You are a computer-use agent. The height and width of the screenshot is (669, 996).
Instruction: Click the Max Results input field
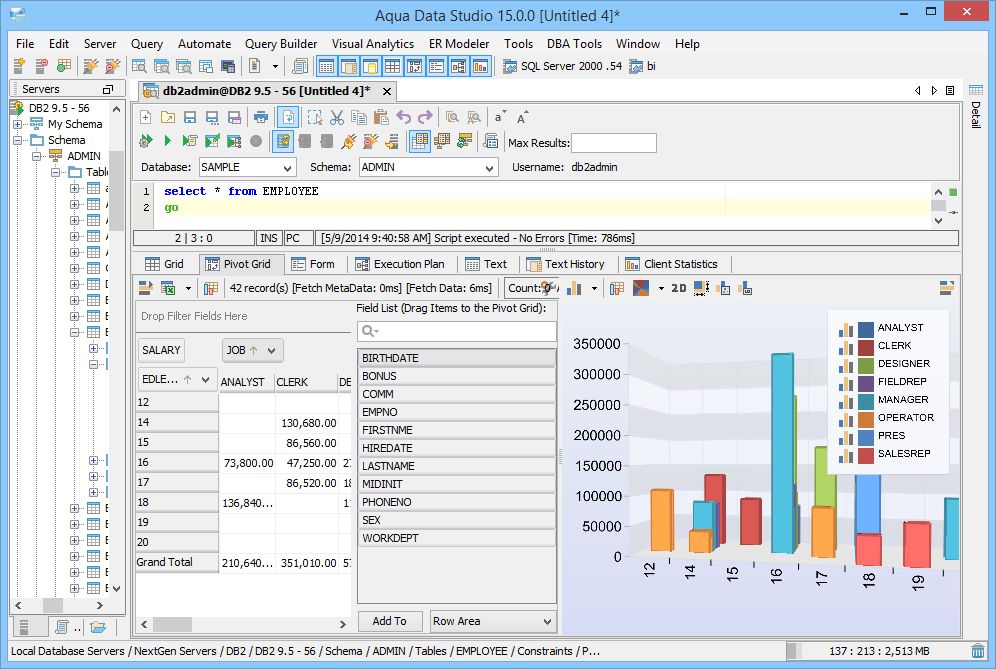(614, 143)
